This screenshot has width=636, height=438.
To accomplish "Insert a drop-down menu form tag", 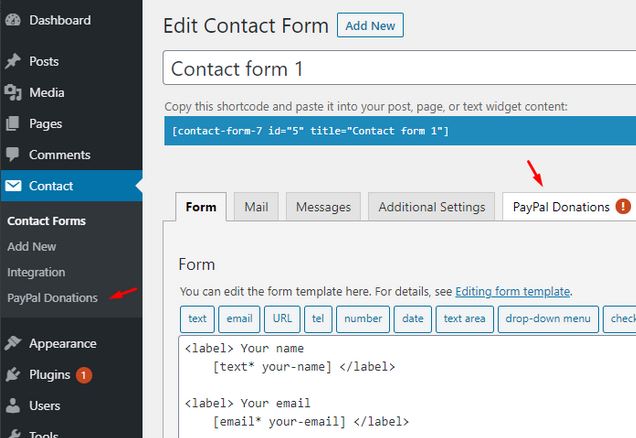I will coord(548,319).
